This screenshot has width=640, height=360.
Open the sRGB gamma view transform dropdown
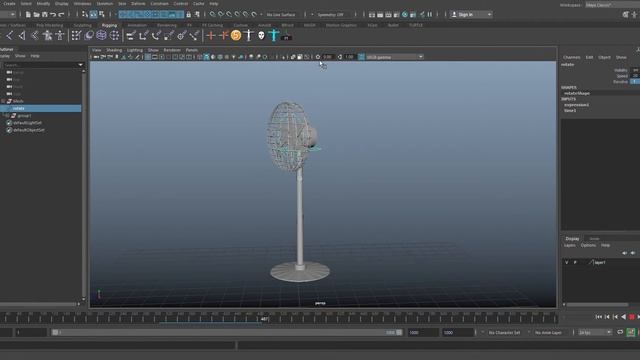(x=395, y=57)
